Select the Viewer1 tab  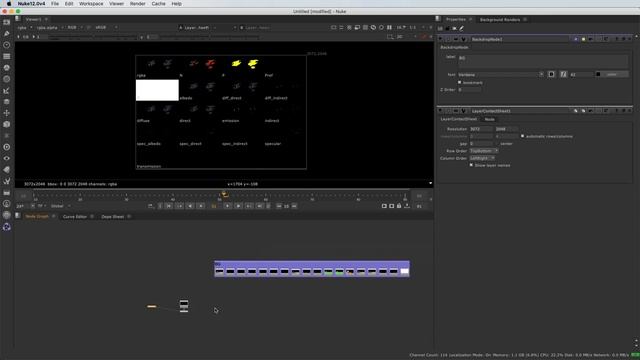point(33,19)
